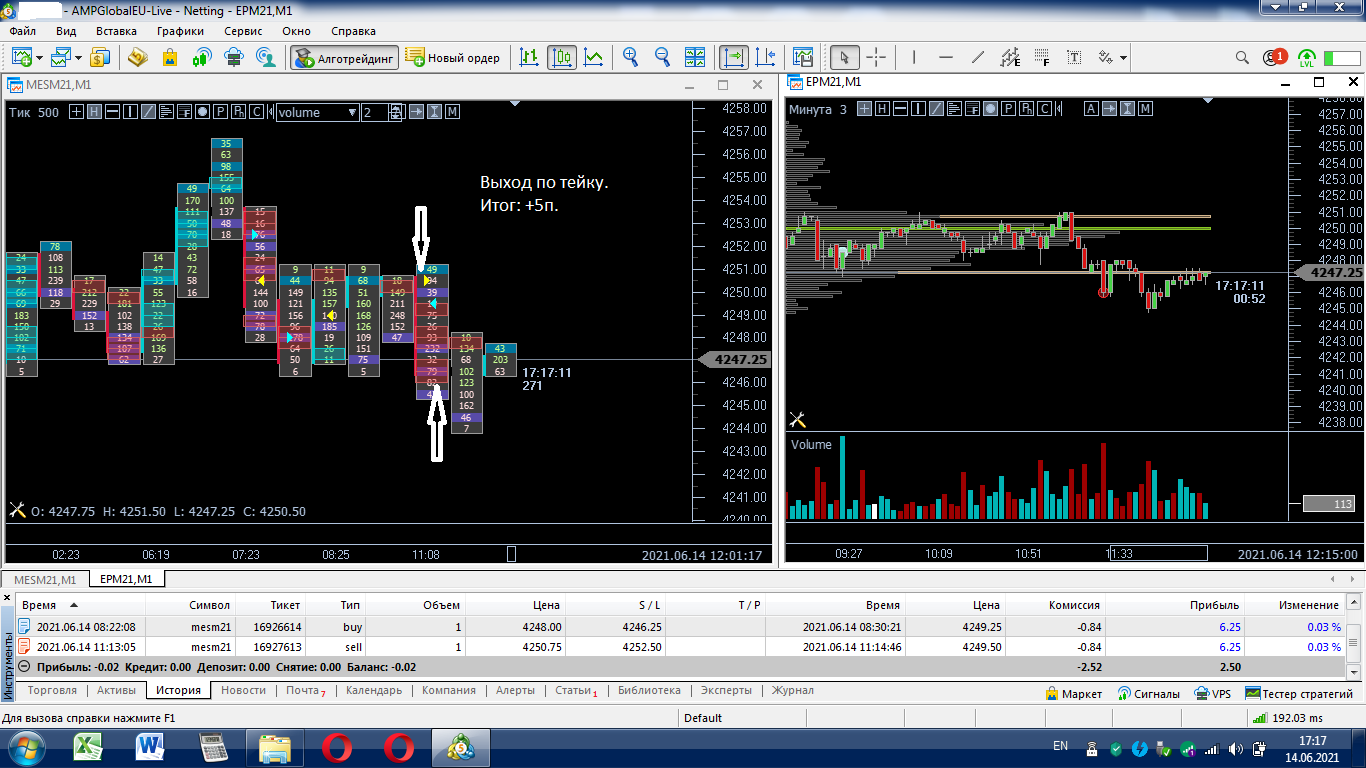Zoom out the chart with magnifier minus
This screenshot has height=768, width=1366.
[x=662, y=57]
